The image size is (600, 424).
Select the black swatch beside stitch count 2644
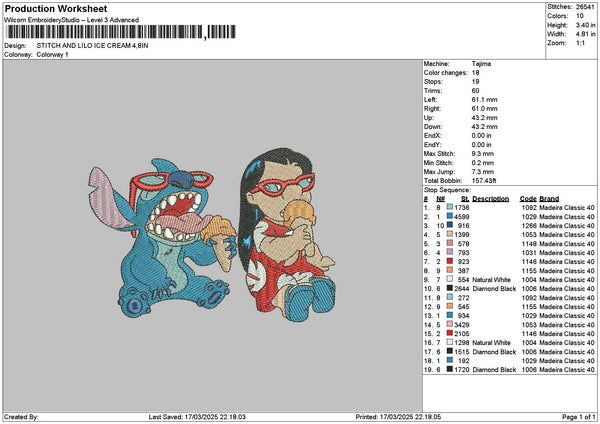450,289
